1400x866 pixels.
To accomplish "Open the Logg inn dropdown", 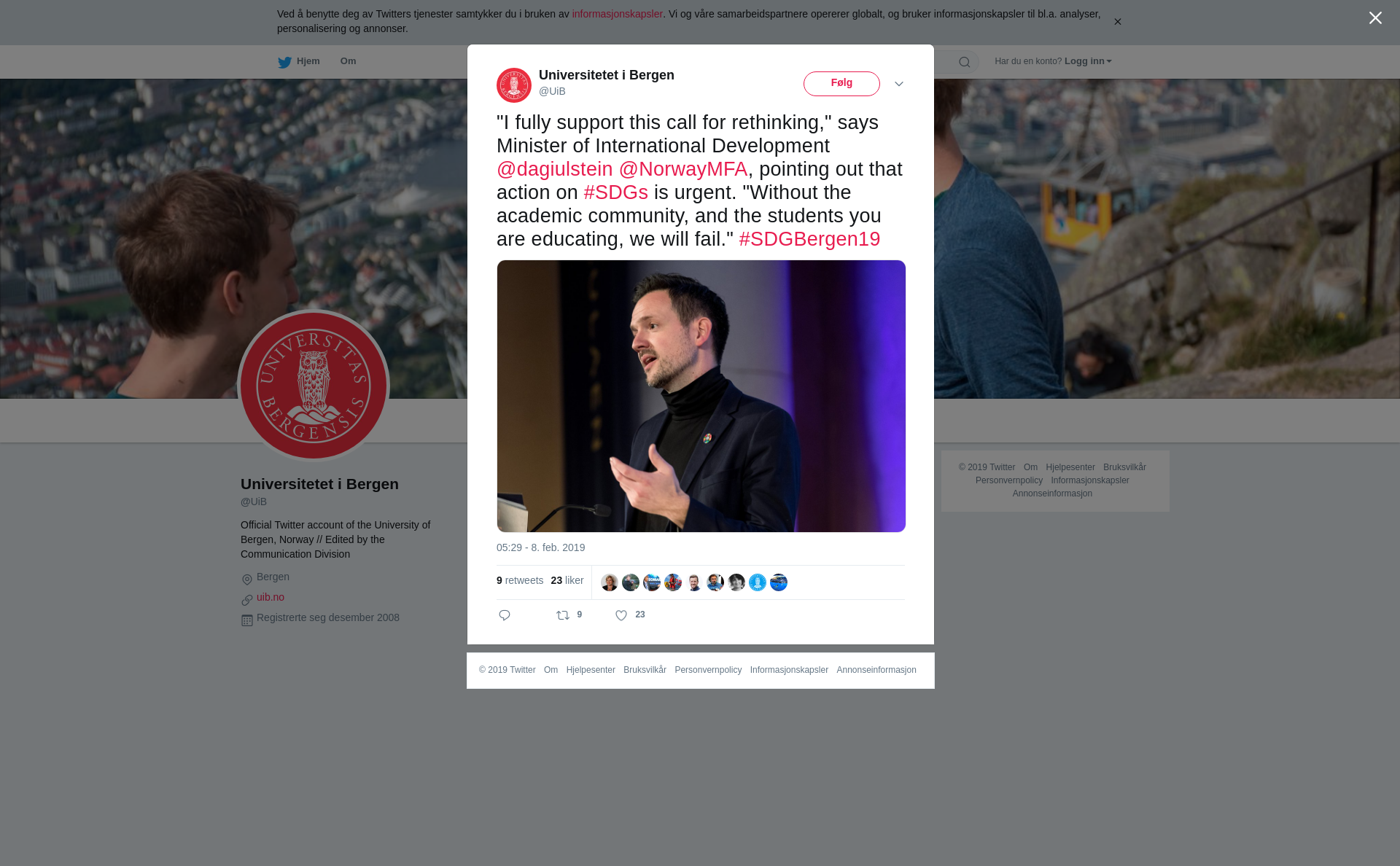I will tap(1088, 61).
